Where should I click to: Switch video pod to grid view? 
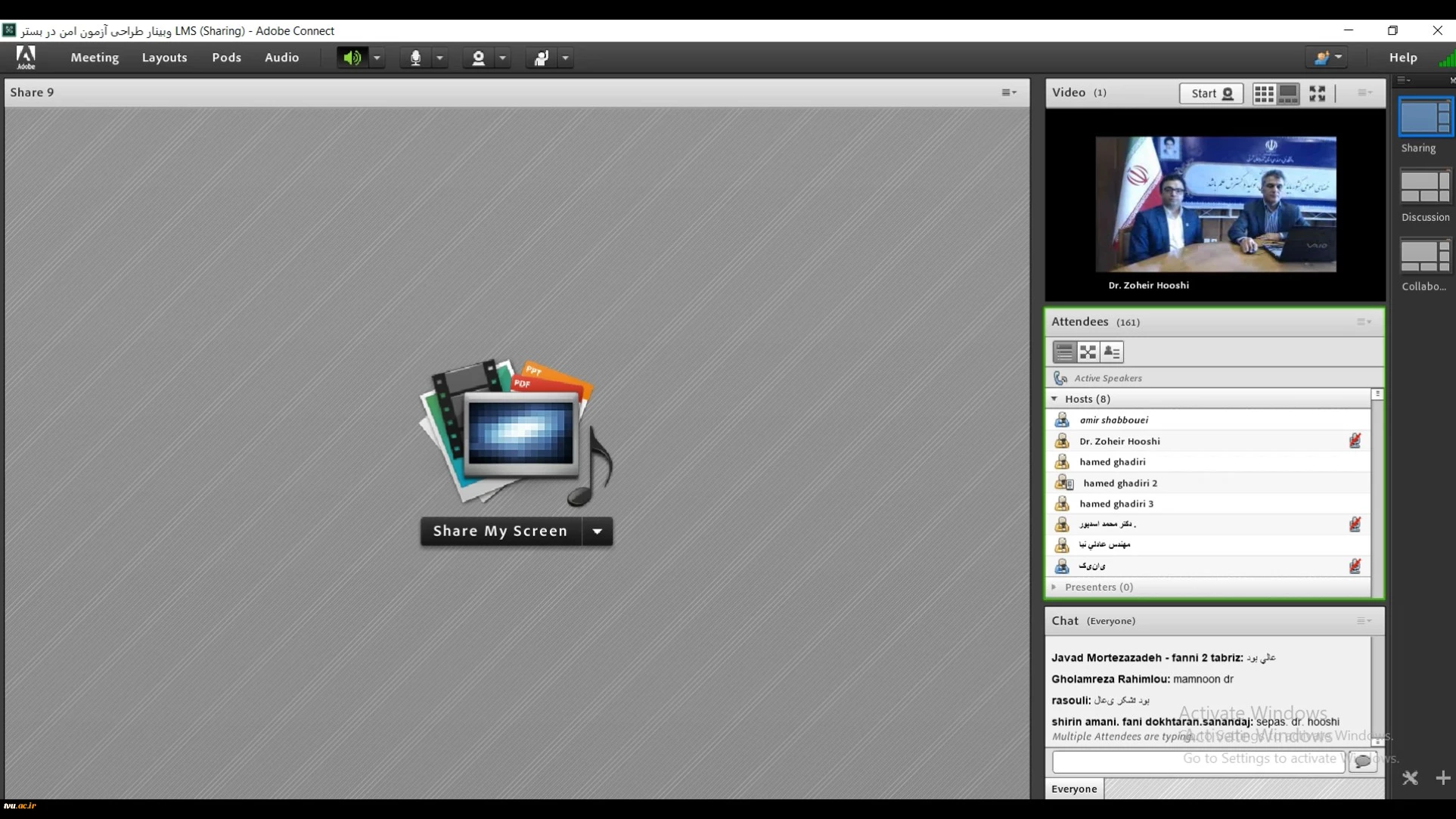click(x=1264, y=93)
